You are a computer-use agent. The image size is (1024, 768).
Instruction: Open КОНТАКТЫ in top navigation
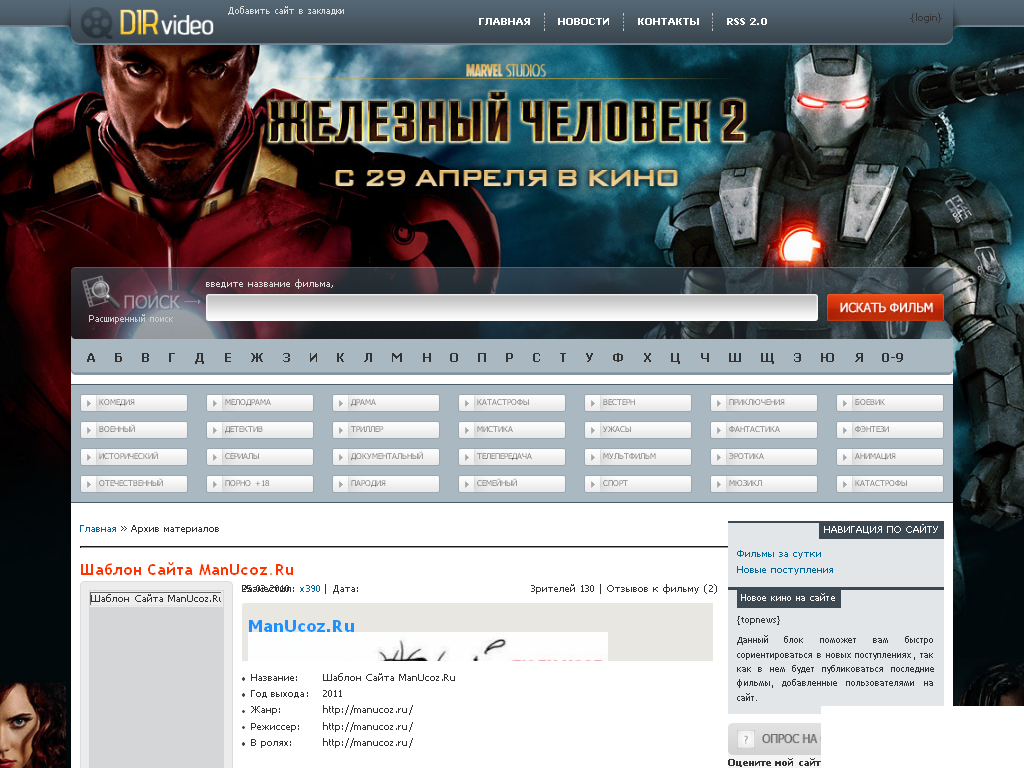668,22
